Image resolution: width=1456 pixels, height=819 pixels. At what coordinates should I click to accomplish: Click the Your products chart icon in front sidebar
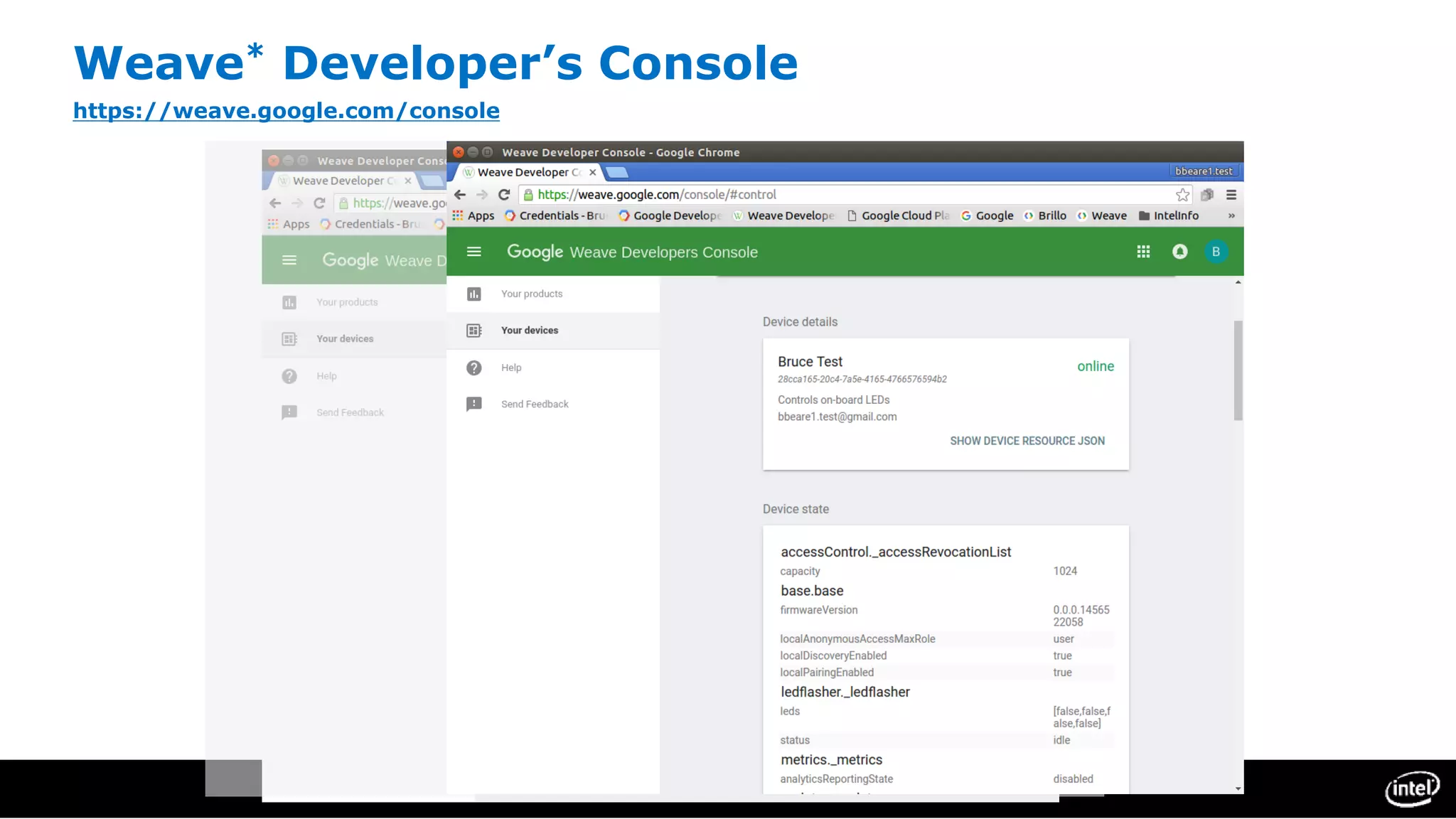pyautogui.click(x=473, y=294)
